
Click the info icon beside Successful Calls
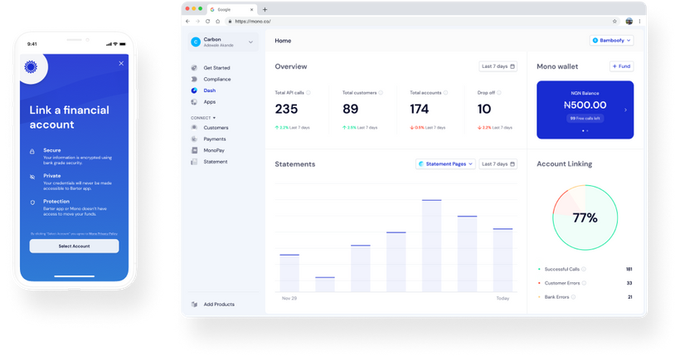pos(584,269)
